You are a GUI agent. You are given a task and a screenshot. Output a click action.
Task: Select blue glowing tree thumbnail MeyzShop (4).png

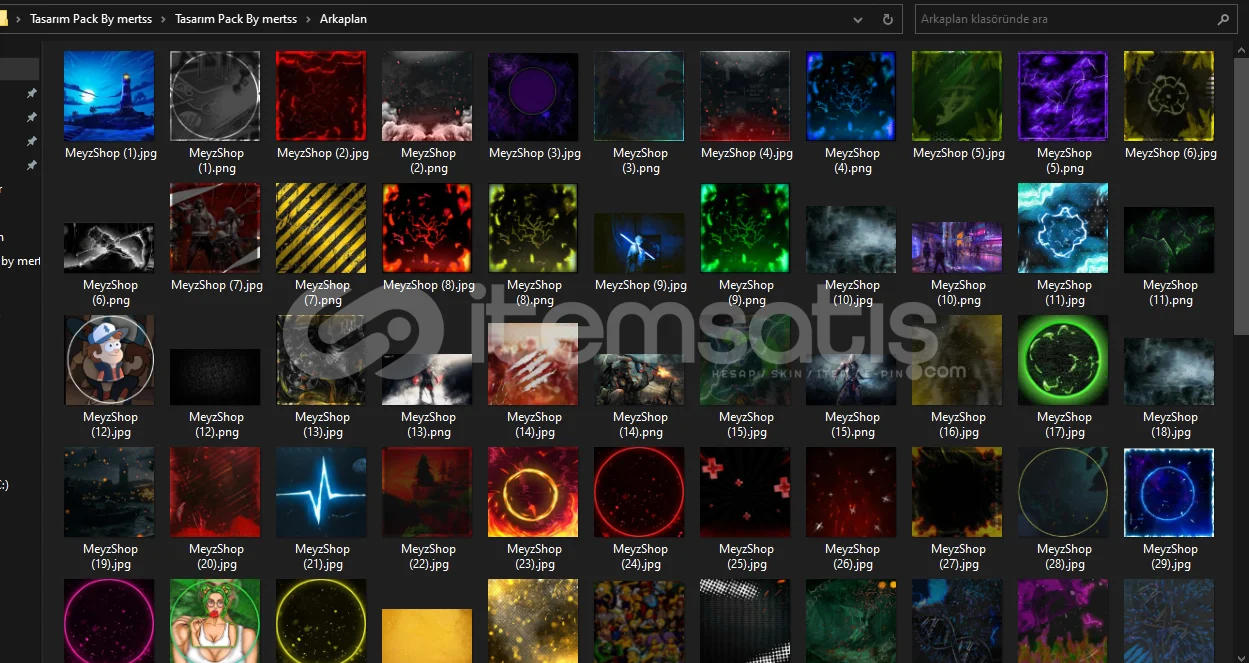[851, 97]
